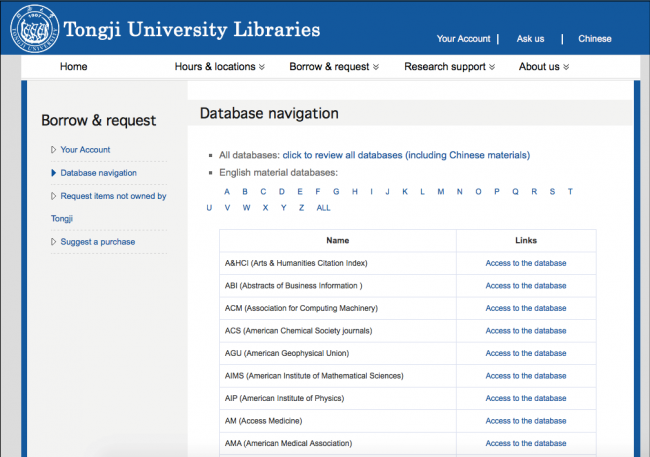Open Your Account in the top header

click(463, 39)
